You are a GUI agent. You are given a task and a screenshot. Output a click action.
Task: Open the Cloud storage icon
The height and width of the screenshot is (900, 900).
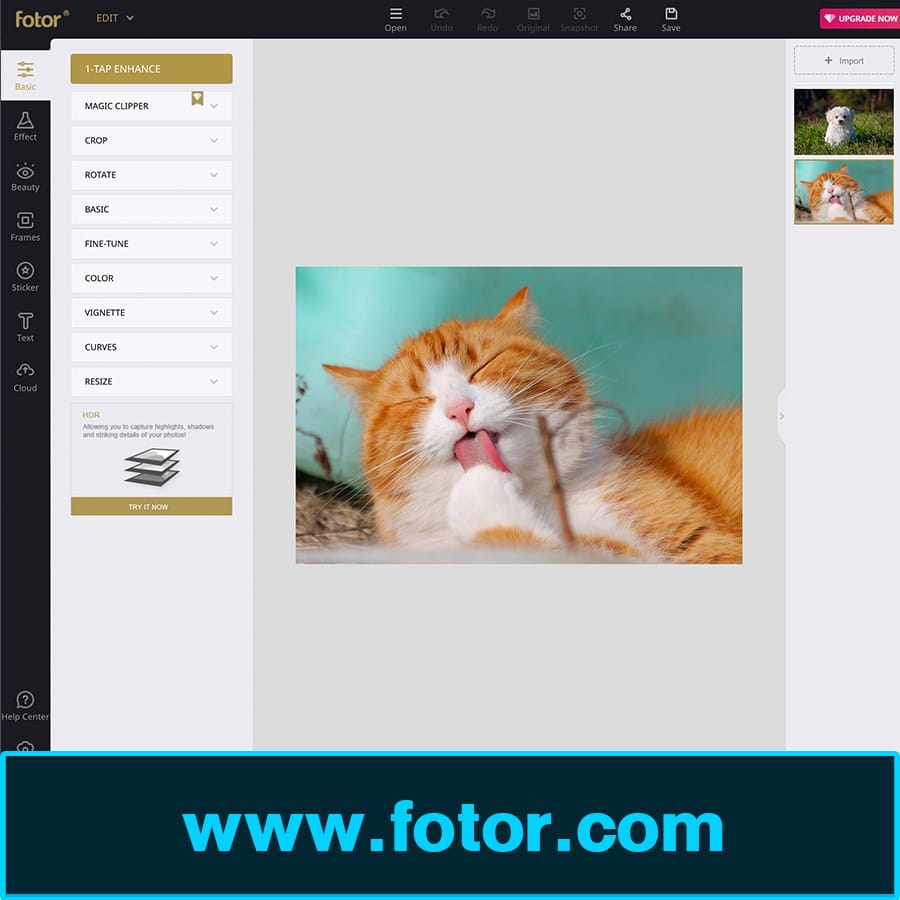(25, 377)
